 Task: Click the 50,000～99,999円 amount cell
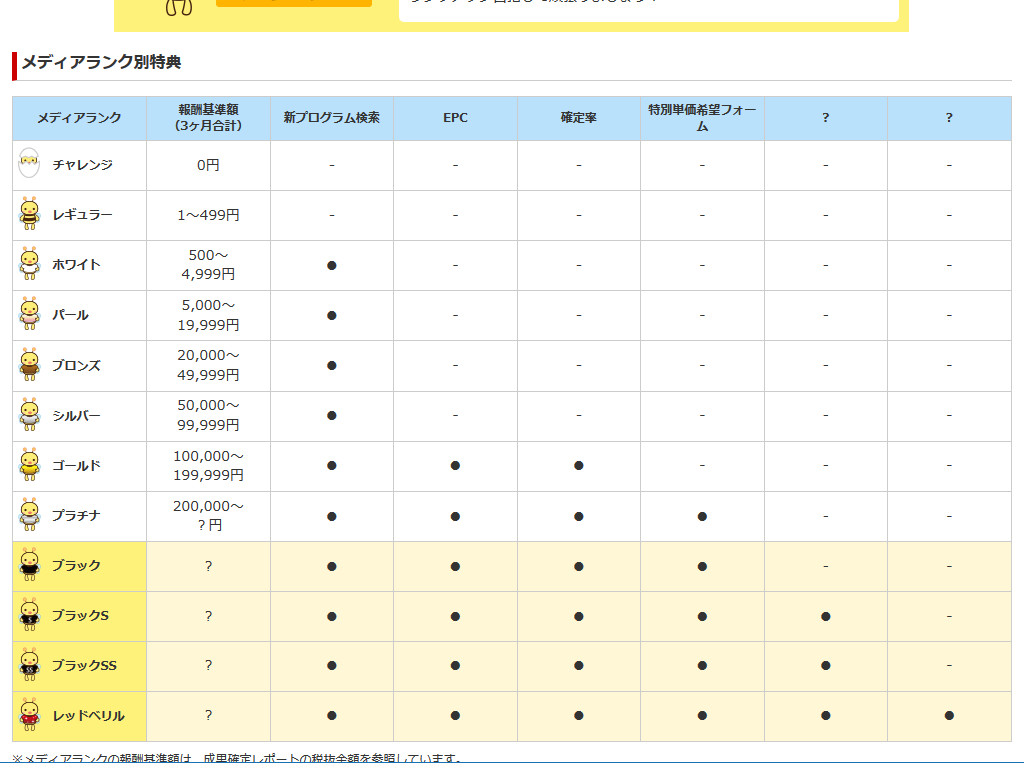point(208,415)
